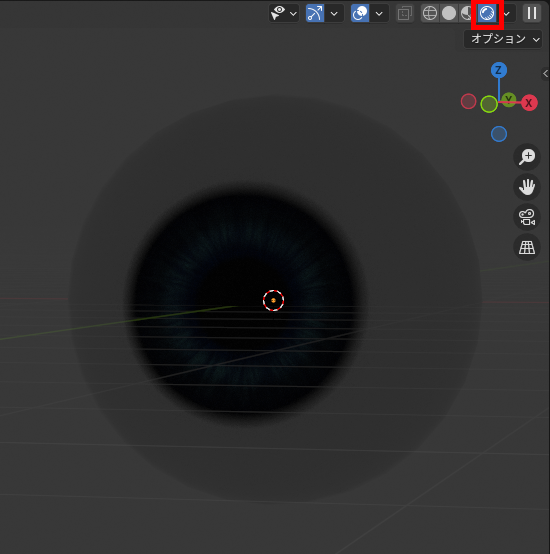The height and width of the screenshot is (554, 550).
Task: Switch perspective/orthographic with the grid icon
Action: (x=527, y=247)
